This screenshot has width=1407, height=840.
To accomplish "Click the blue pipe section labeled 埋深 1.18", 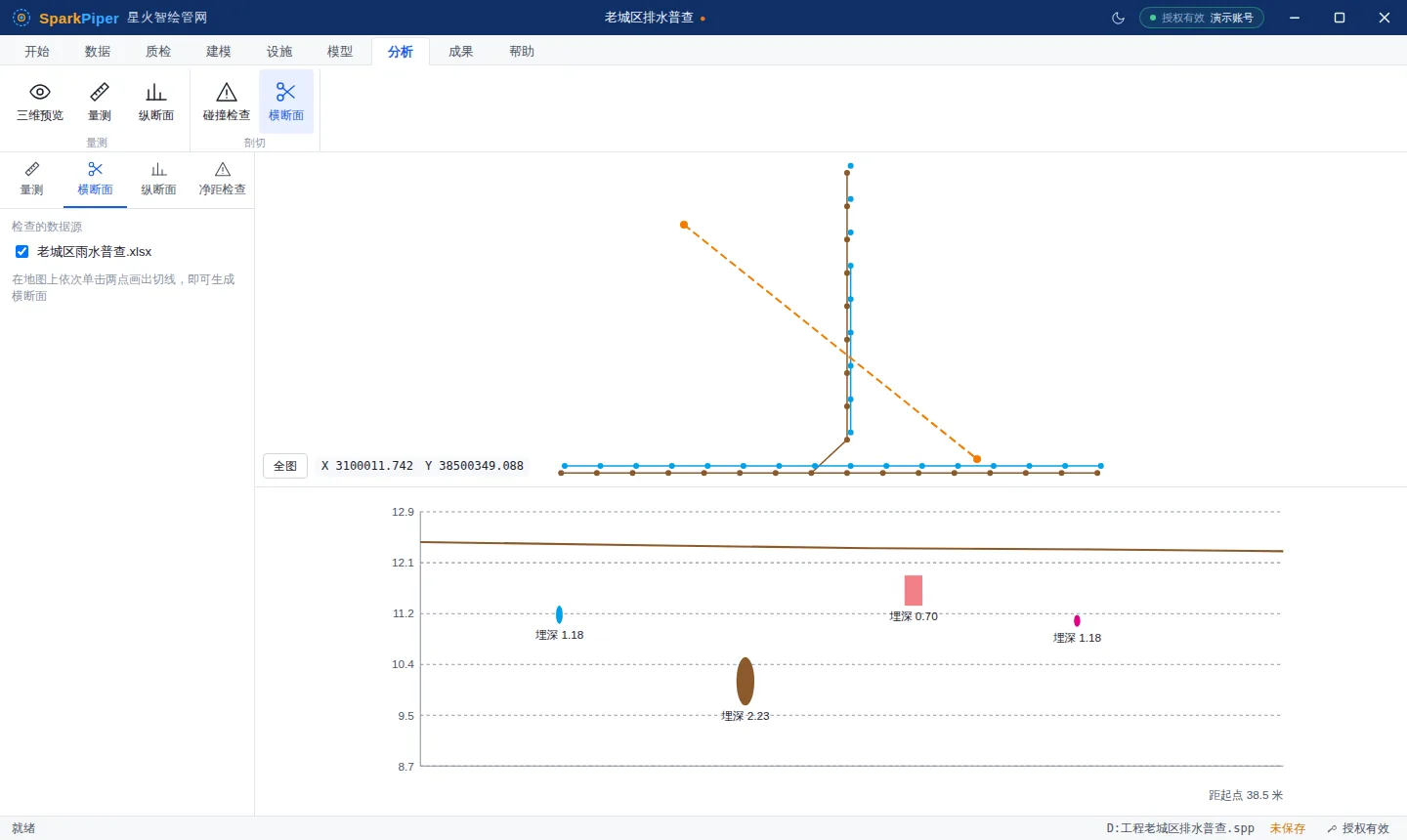I will (x=559, y=614).
